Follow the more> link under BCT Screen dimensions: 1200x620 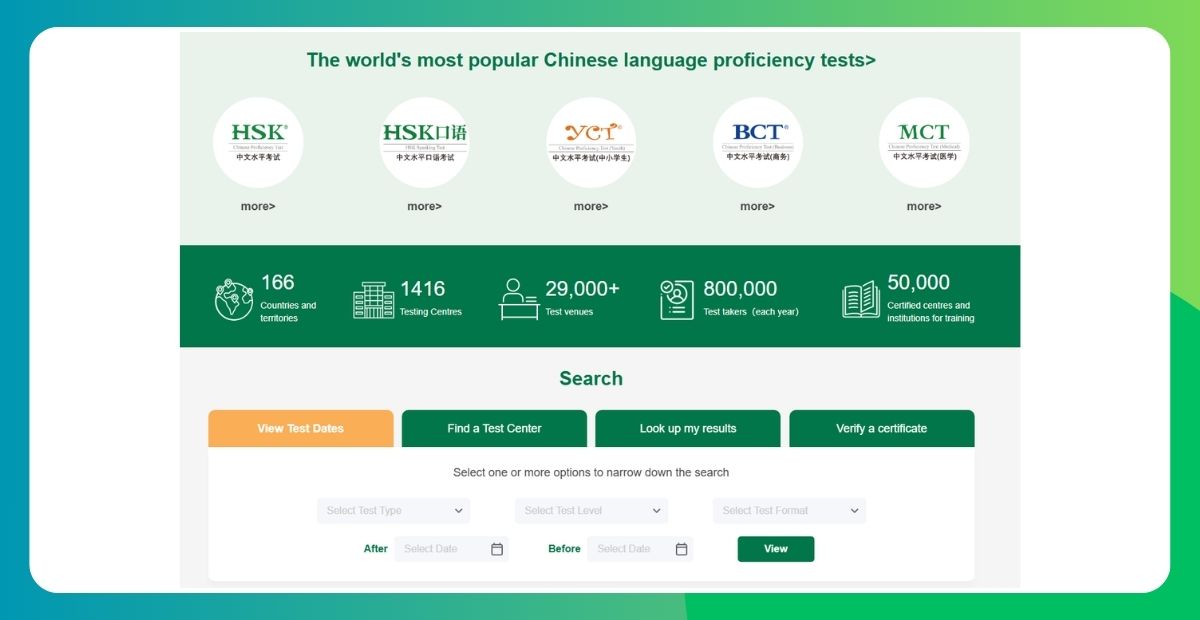click(757, 207)
